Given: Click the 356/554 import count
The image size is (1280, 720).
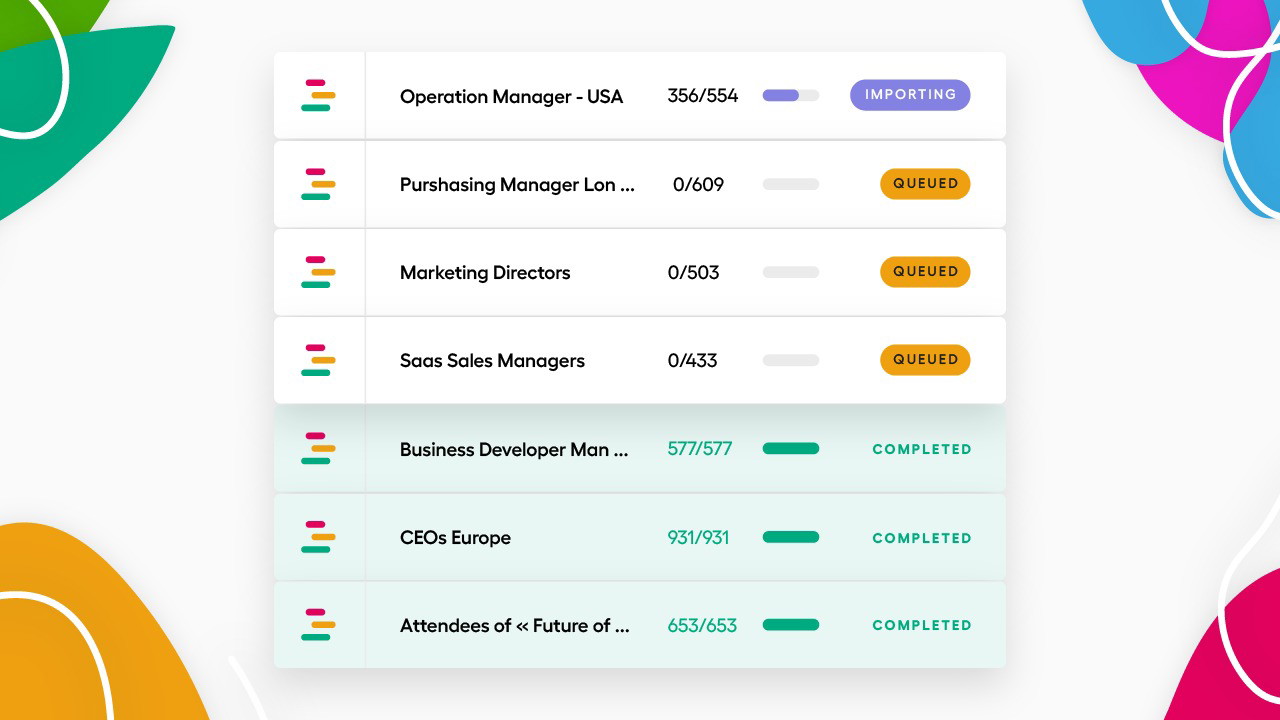Looking at the screenshot, I should click(x=702, y=96).
